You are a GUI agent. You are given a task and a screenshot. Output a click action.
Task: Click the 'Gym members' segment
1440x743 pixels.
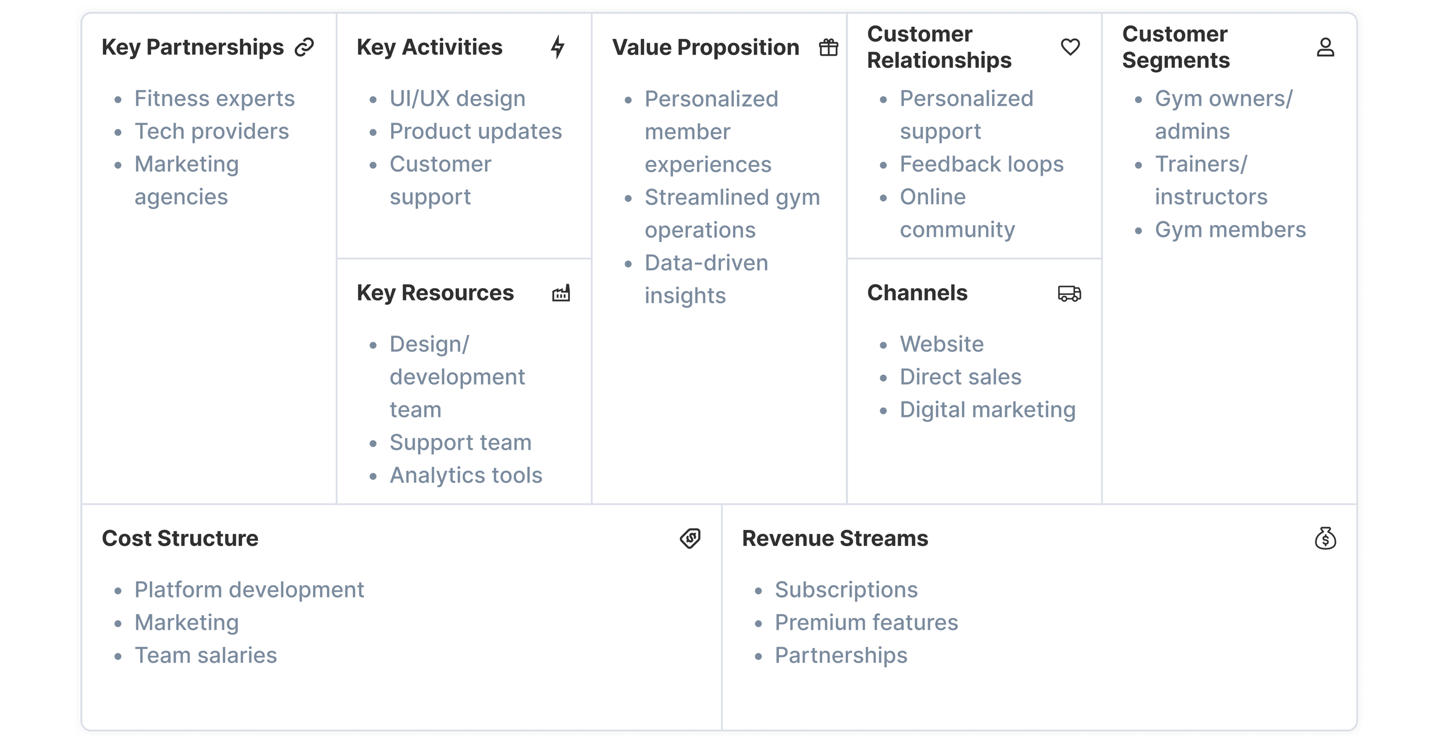click(x=1230, y=229)
